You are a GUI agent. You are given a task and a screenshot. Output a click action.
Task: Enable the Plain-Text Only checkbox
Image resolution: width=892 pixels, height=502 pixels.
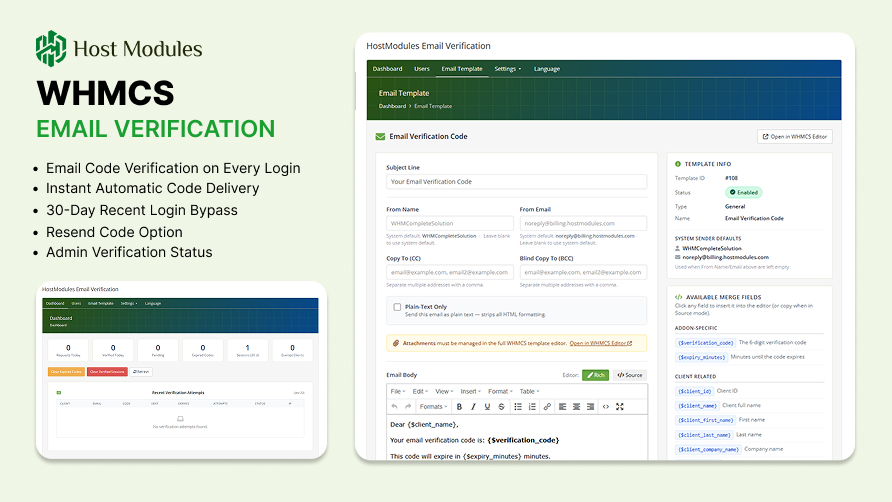point(397,307)
